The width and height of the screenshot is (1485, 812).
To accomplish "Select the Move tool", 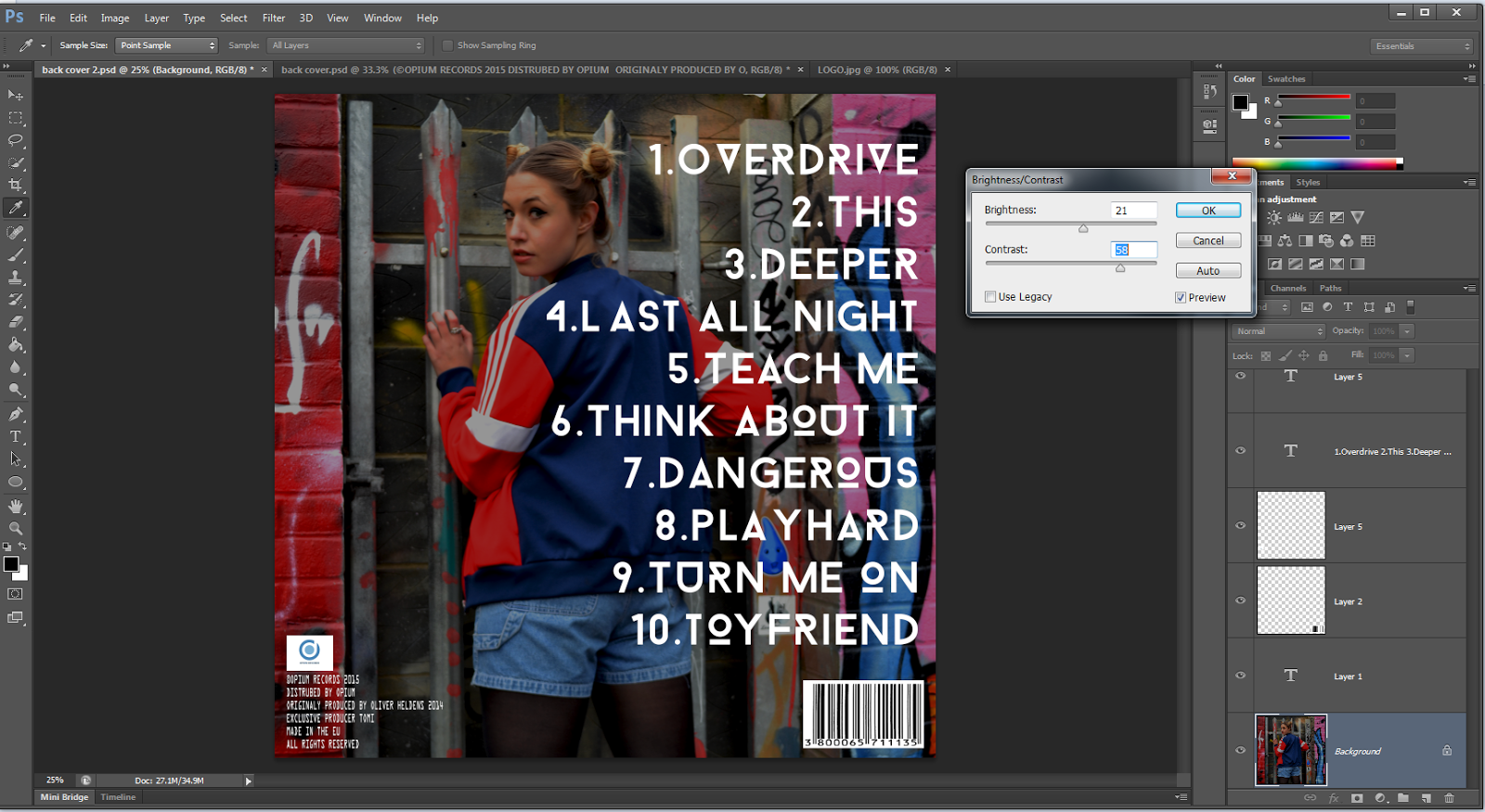I will [x=16, y=95].
